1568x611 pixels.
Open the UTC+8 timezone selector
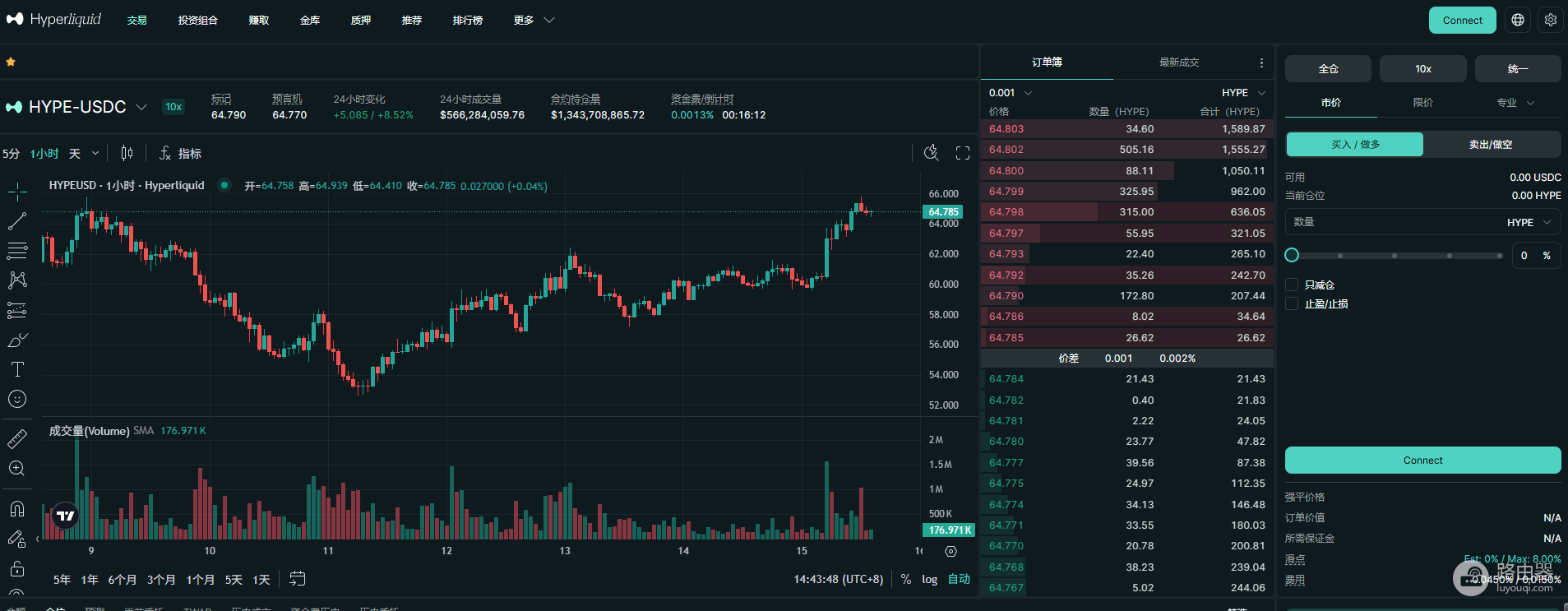(x=839, y=579)
